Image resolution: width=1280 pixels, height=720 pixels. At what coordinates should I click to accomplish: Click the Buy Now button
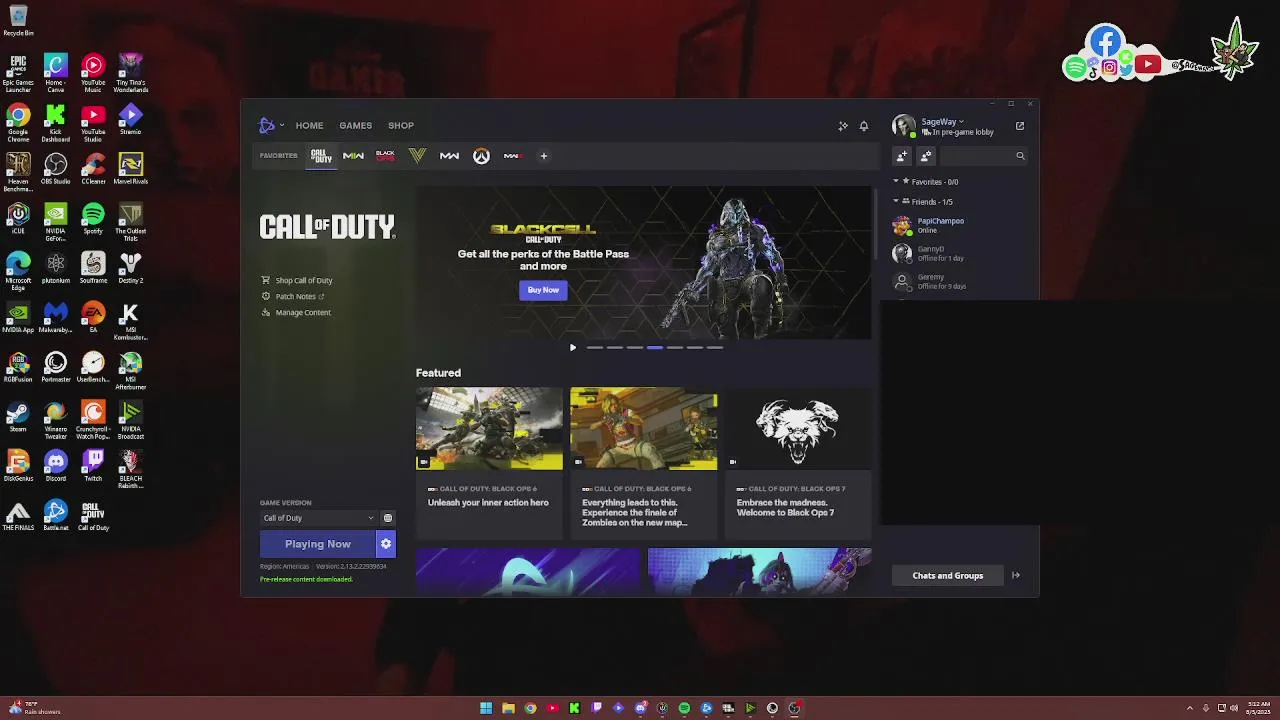543,290
